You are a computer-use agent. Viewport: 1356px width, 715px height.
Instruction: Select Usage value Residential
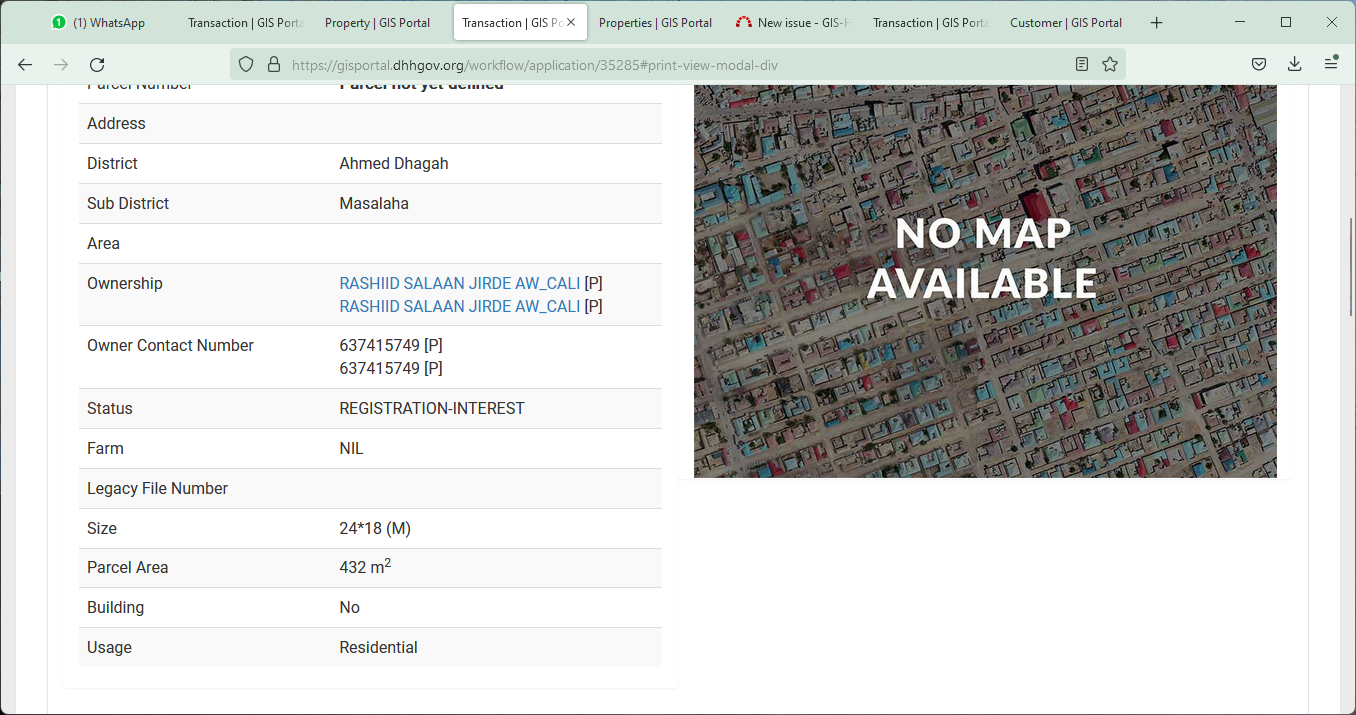pos(378,647)
